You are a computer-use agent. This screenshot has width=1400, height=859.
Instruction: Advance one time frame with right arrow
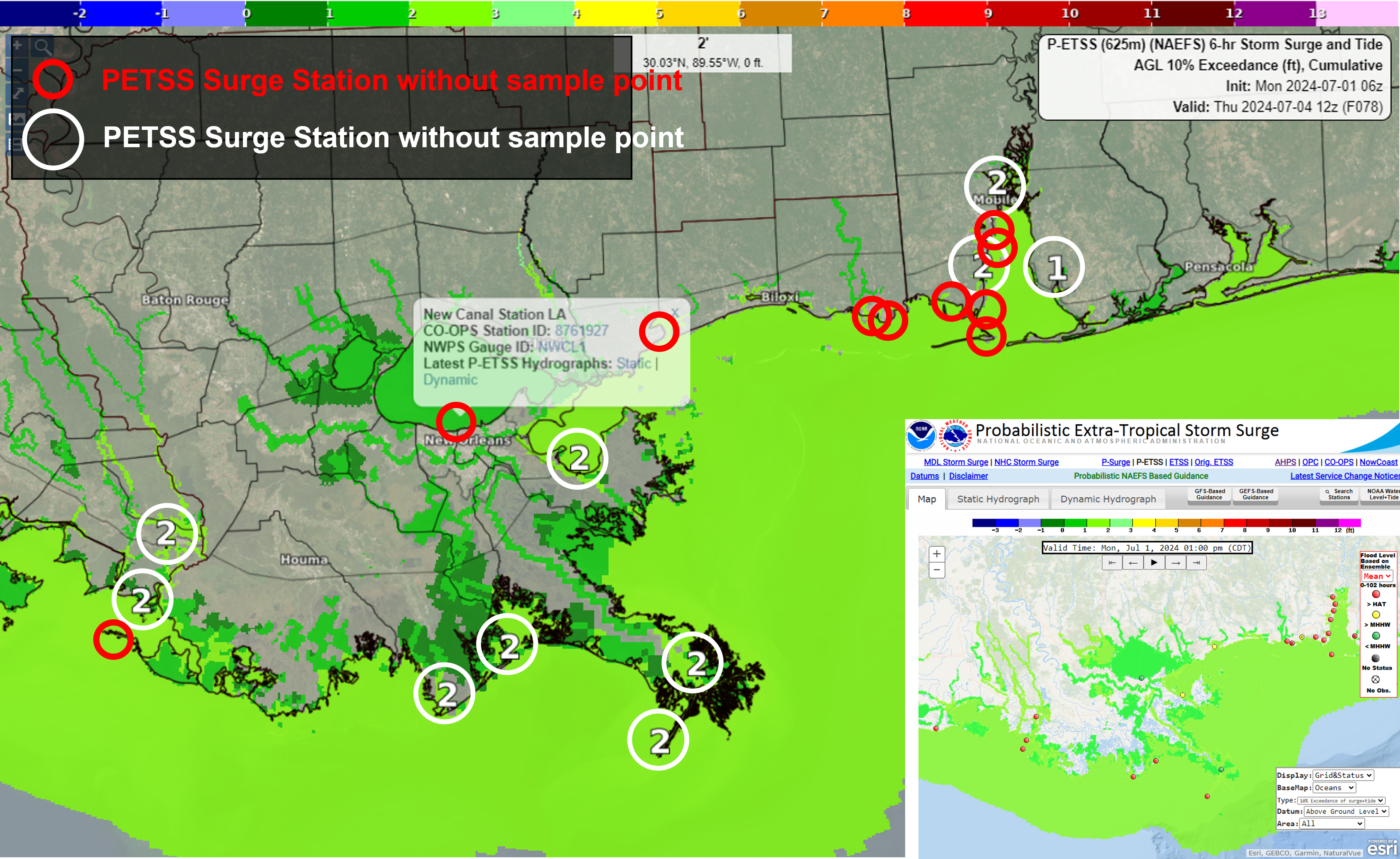(x=1175, y=563)
